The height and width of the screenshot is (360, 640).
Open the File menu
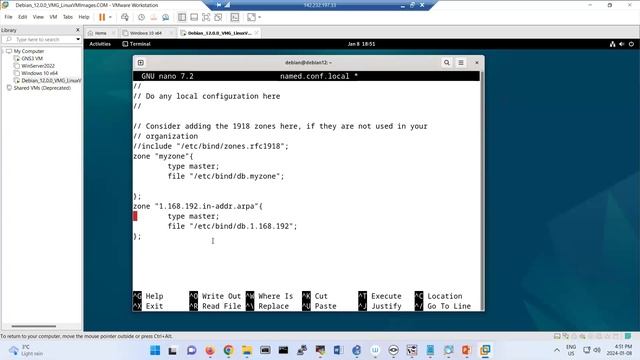8,17
